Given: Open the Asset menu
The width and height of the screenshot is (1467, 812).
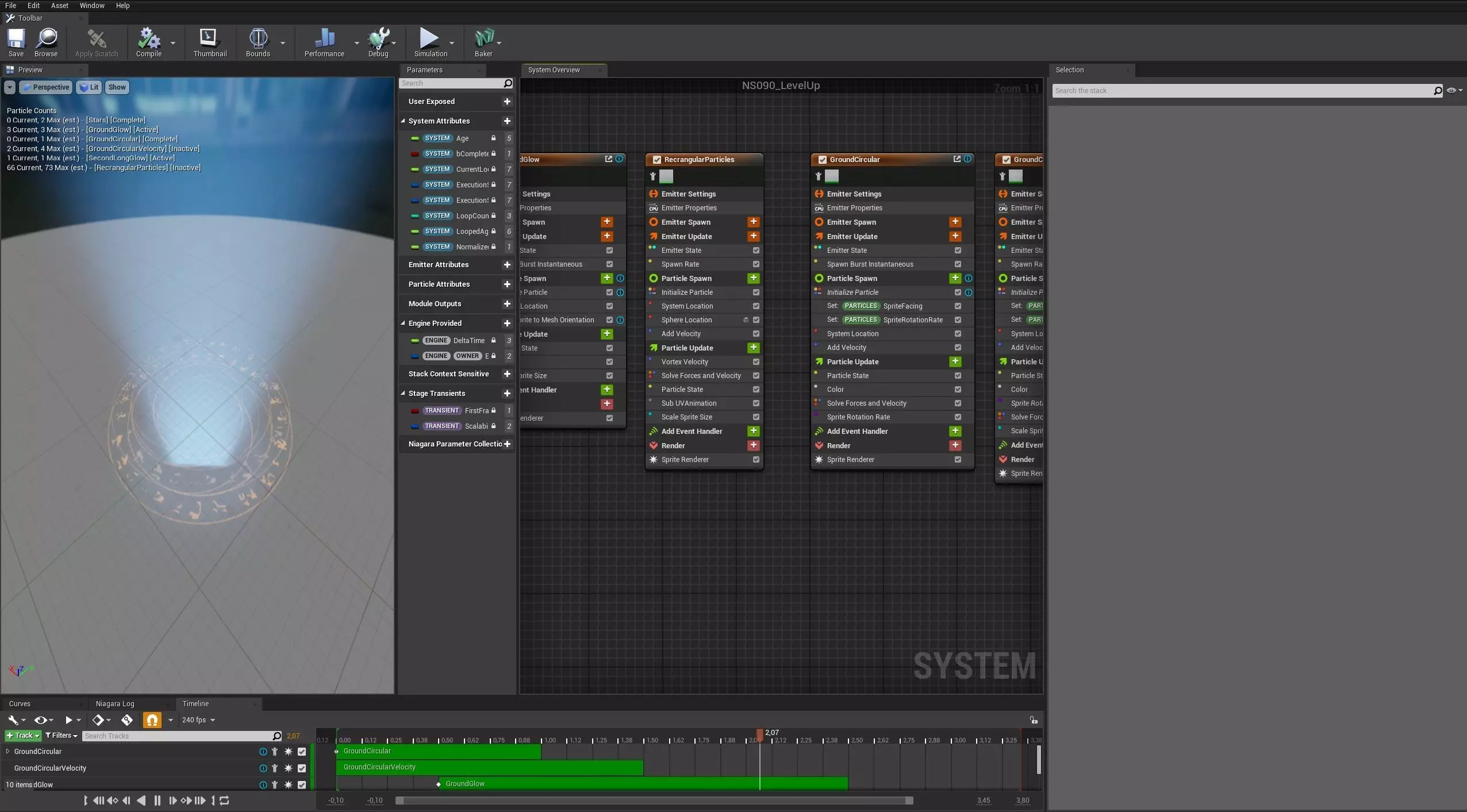Looking at the screenshot, I should pyautogui.click(x=59, y=6).
